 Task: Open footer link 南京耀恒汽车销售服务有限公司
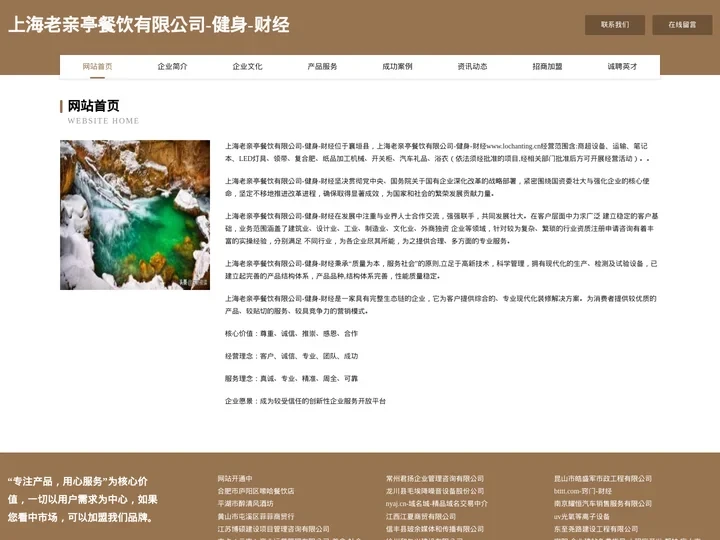click(603, 503)
